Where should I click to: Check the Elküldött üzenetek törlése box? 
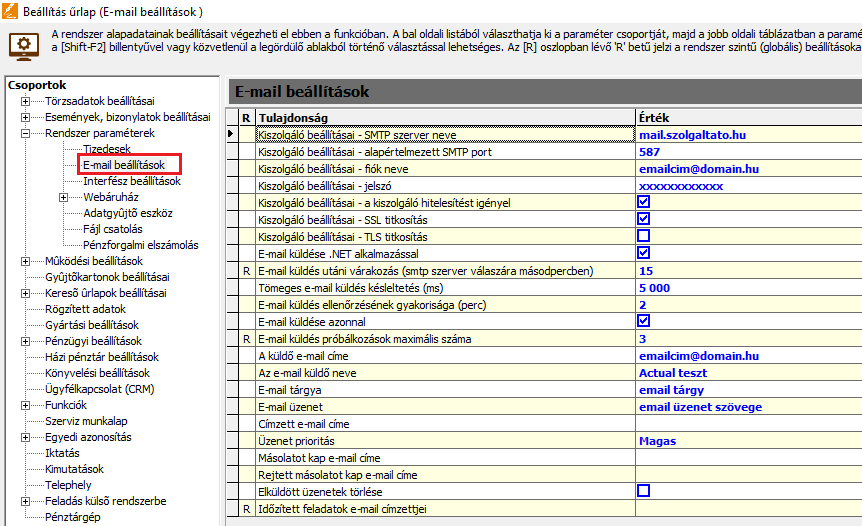click(x=644, y=491)
